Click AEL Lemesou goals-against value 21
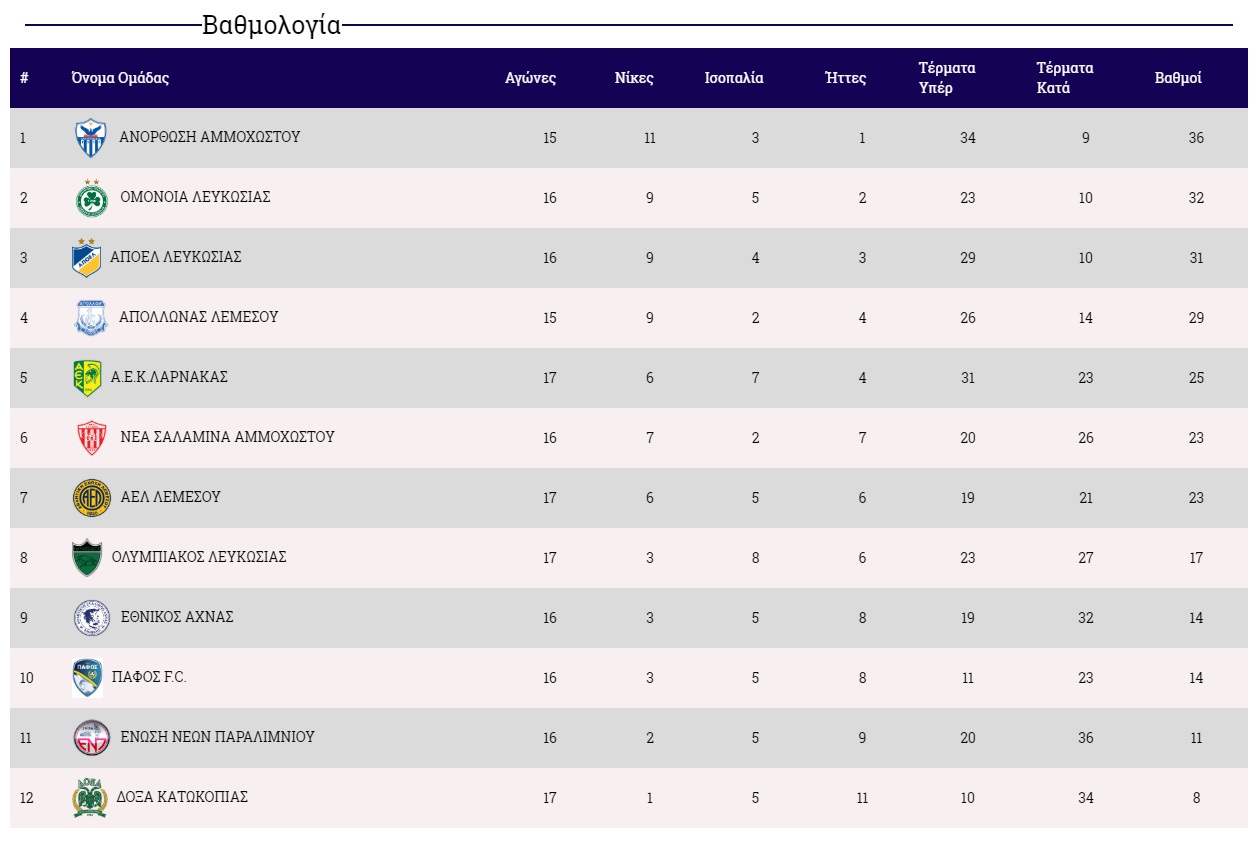The width and height of the screenshot is (1251, 849). tap(1086, 498)
